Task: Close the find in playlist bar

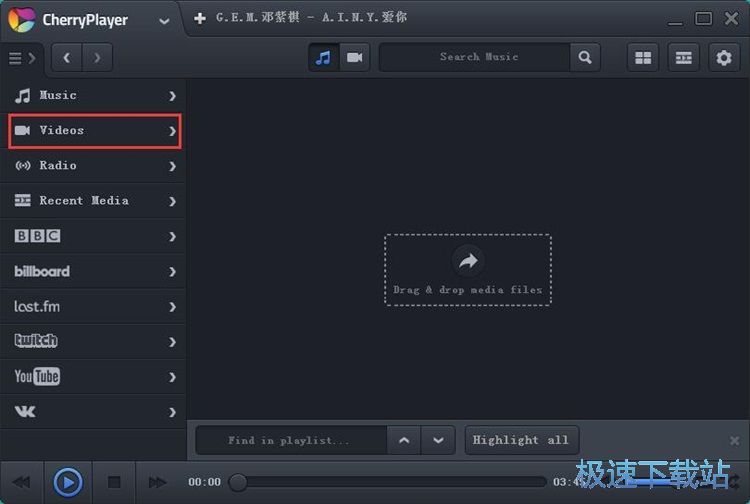Action: click(x=735, y=440)
